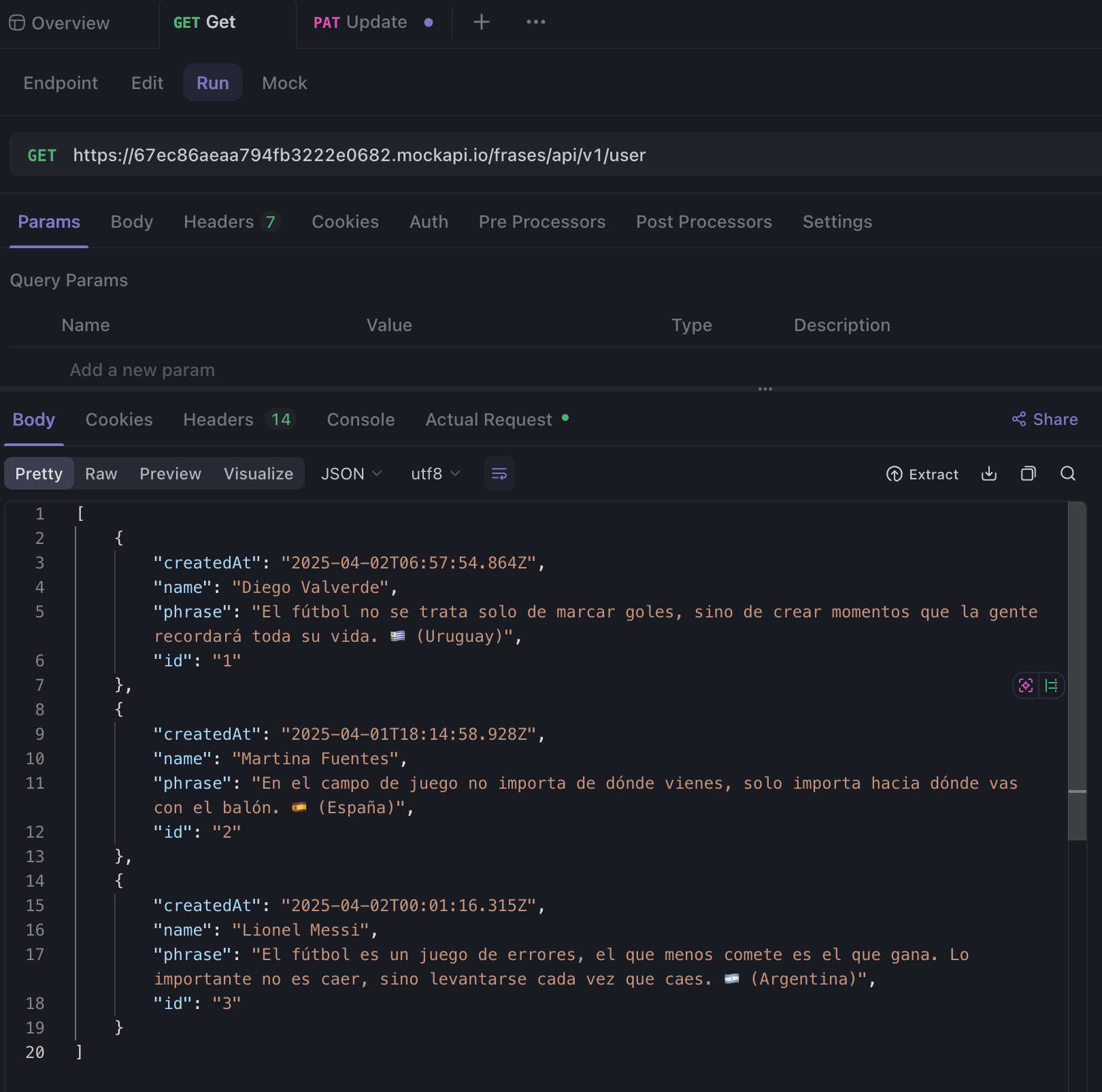The image size is (1102, 1092).
Task: Click the Add a new param field
Action: [142, 370]
